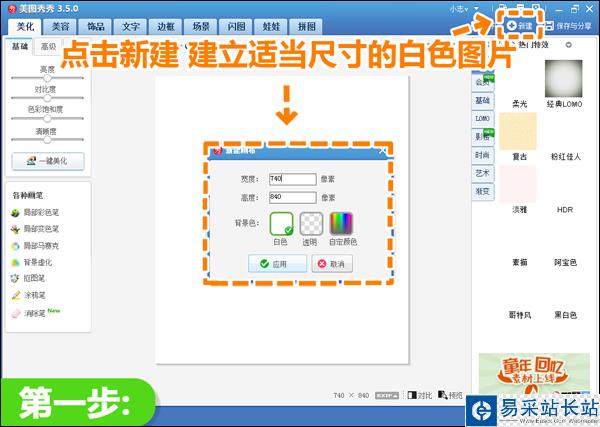
Task: Switch to the 场景 tab
Action: point(201,26)
